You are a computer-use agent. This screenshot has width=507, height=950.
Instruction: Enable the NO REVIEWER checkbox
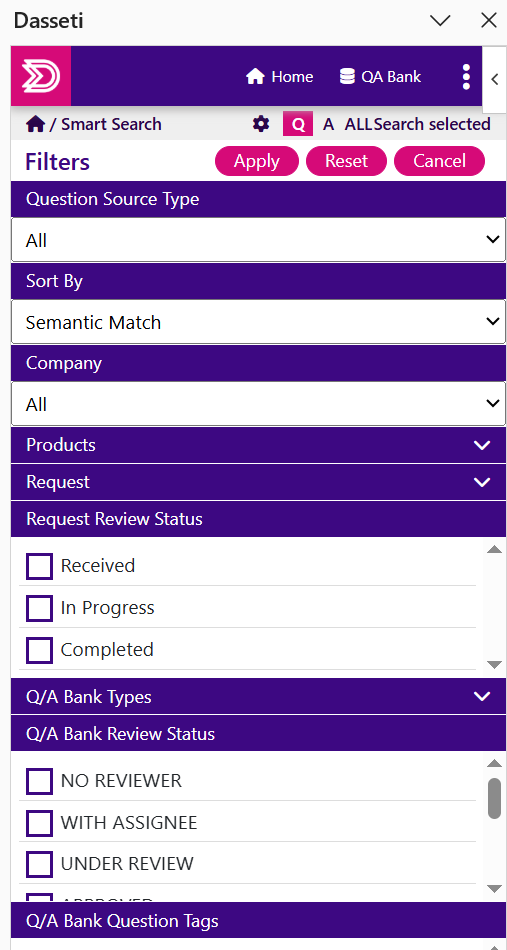pyautogui.click(x=39, y=780)
